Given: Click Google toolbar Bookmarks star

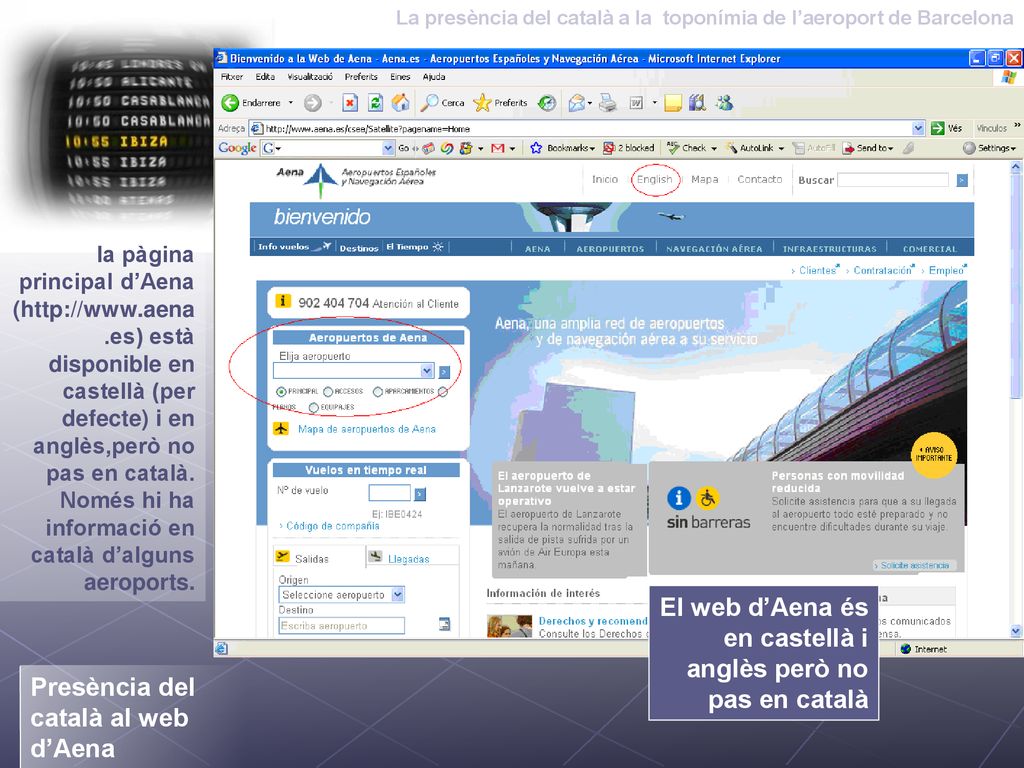Looking at the screenshot, I should coord(536,148).
